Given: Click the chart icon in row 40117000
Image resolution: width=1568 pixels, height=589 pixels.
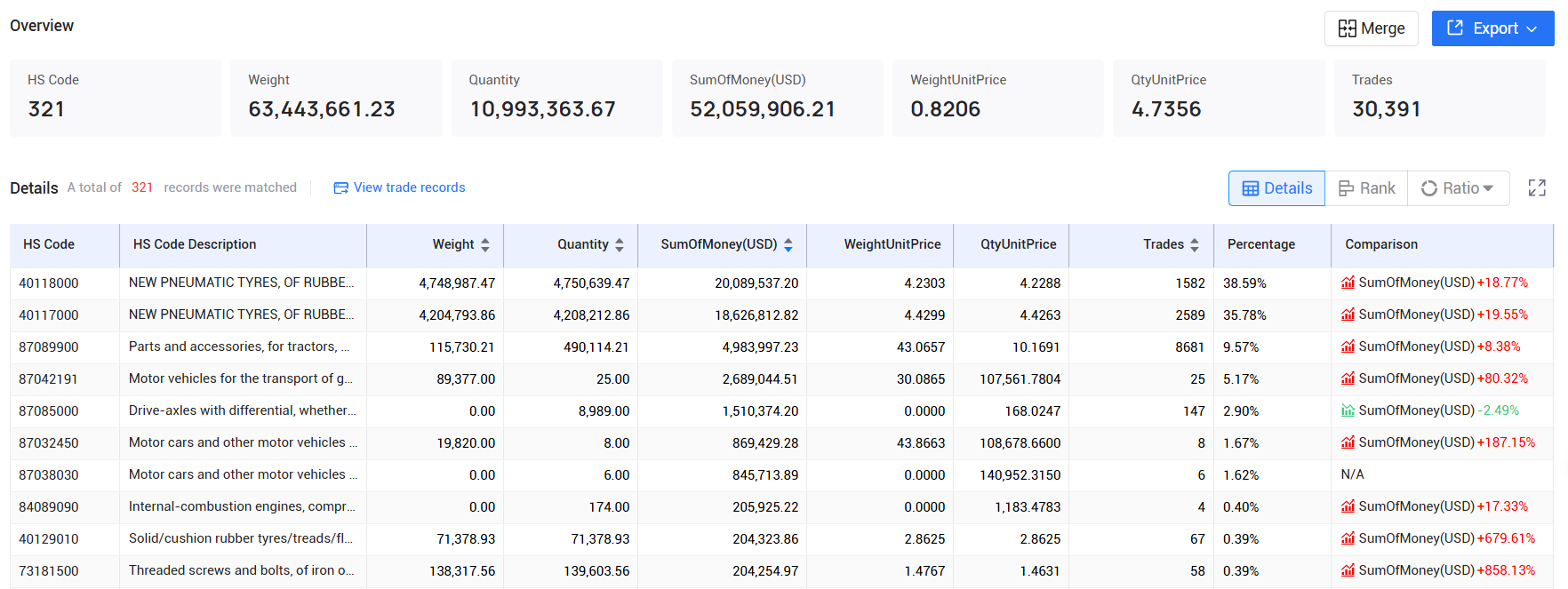Looking at the screenshot, I should [1348, 314].
